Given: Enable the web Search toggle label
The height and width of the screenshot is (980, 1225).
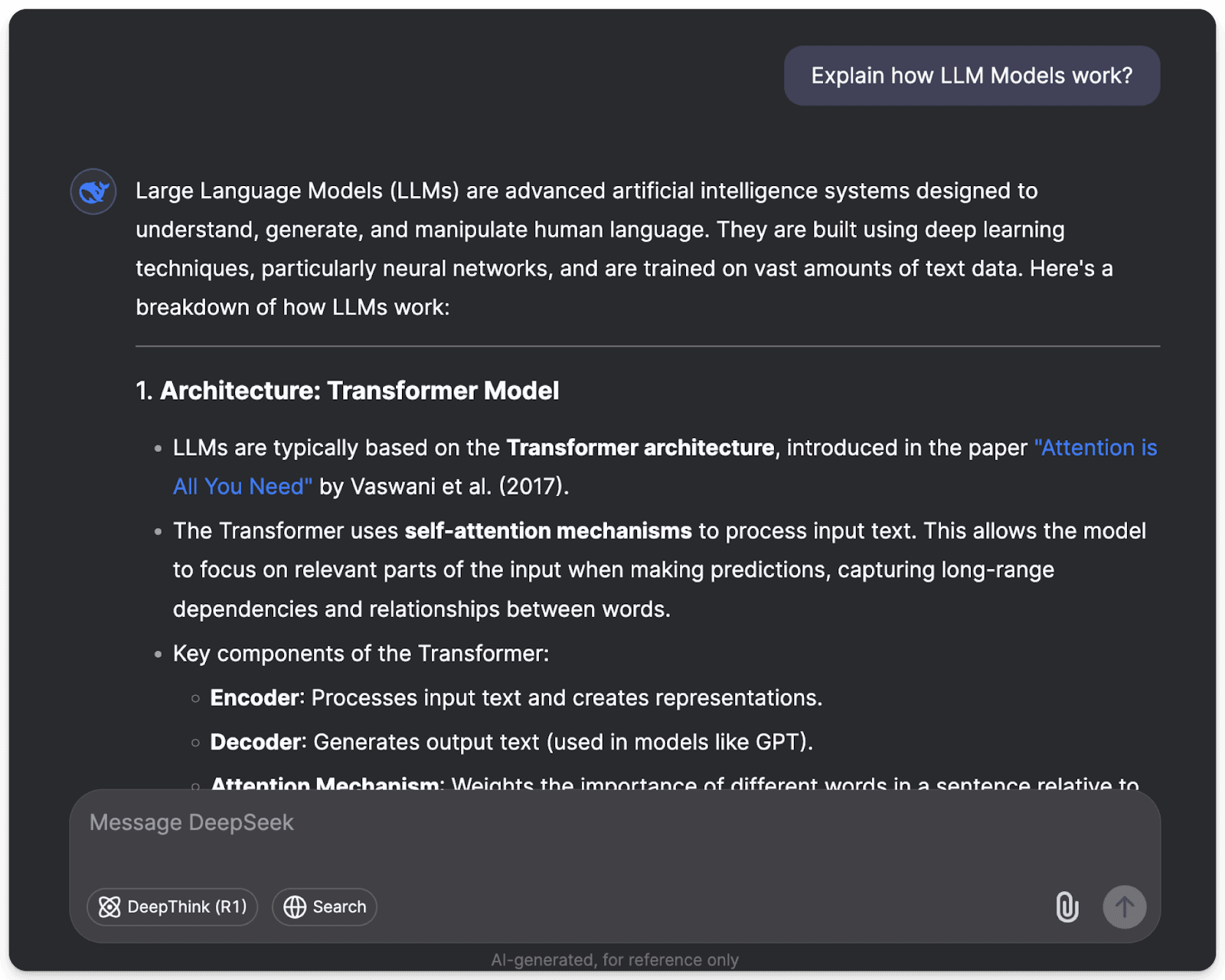Looking at the screenshot, I should click(339, 907).
